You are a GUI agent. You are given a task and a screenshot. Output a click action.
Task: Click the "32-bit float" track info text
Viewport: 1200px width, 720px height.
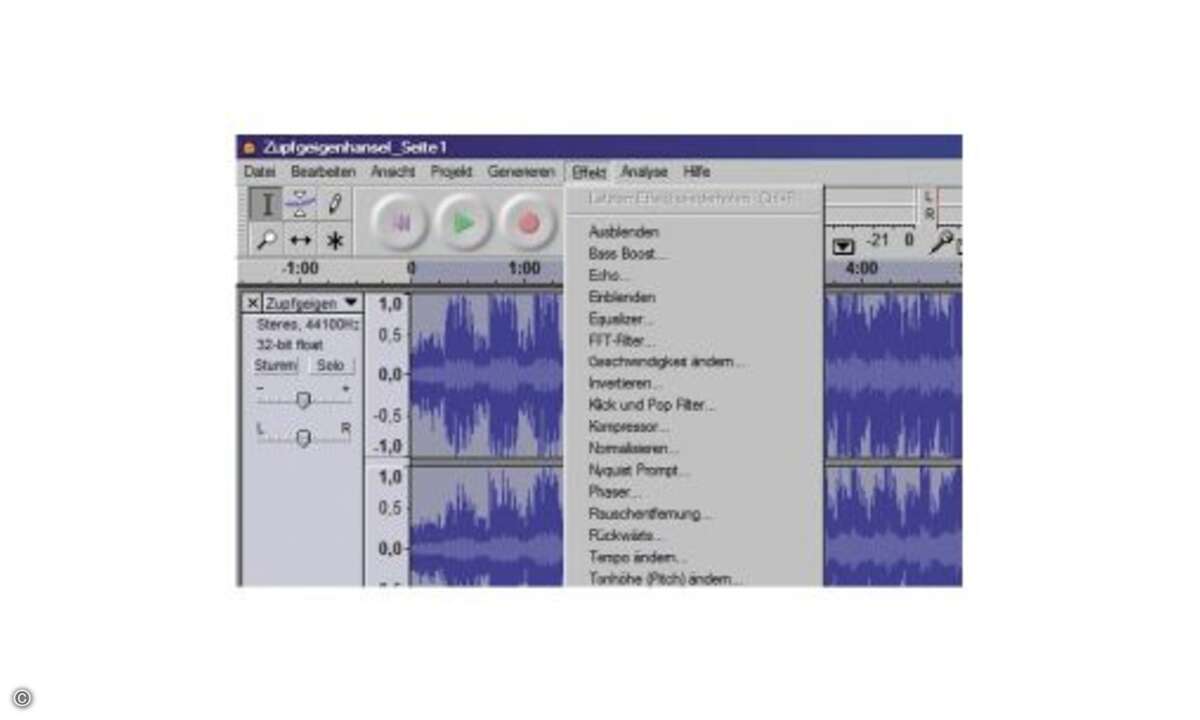tap(289, 345)
